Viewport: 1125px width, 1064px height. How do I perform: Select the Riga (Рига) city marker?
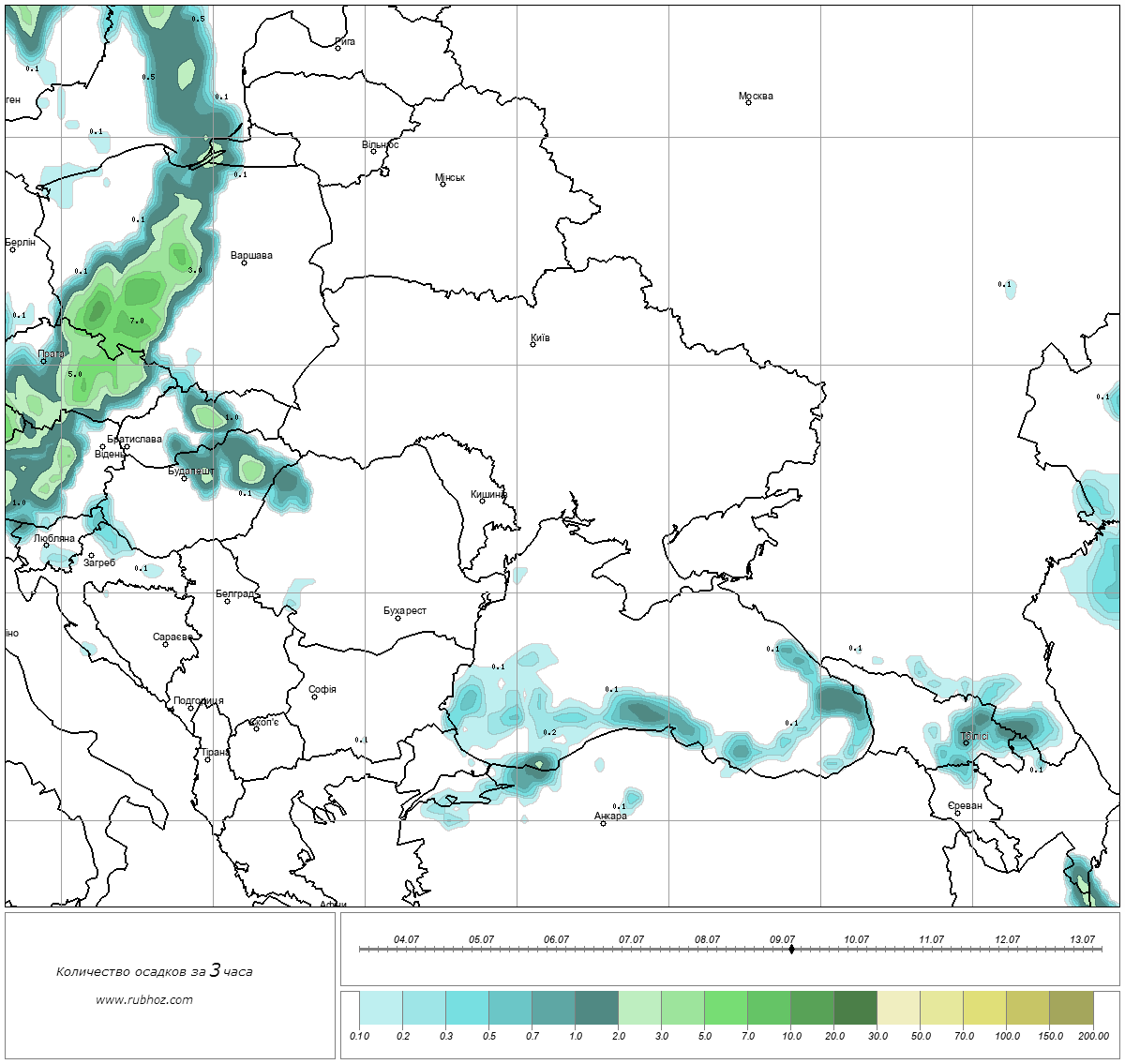(338, 48)
